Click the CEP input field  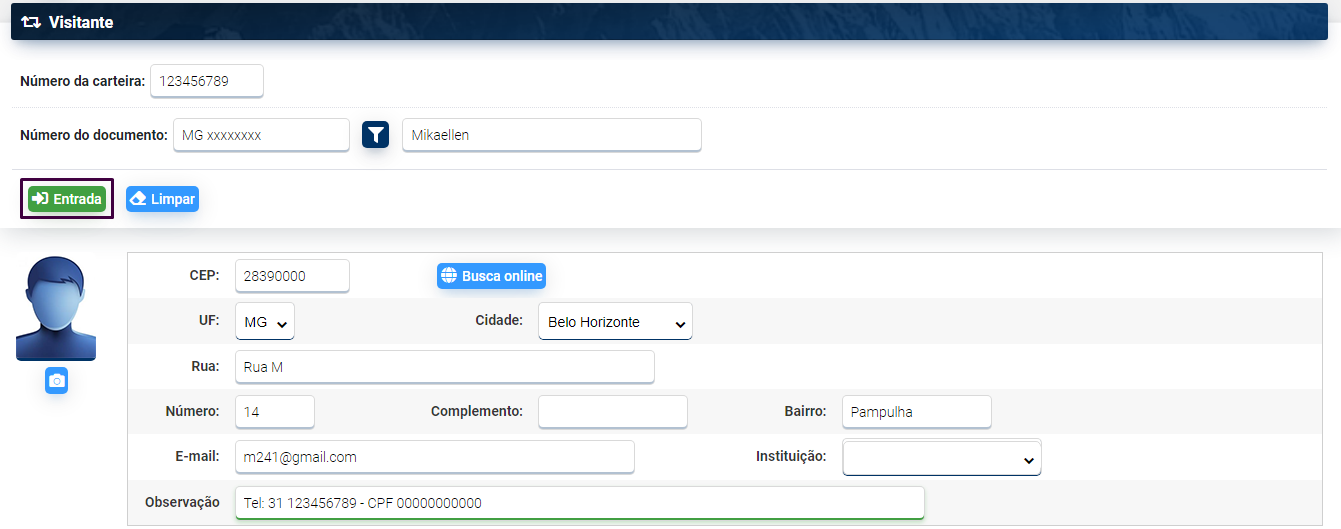tap(292, 276)
